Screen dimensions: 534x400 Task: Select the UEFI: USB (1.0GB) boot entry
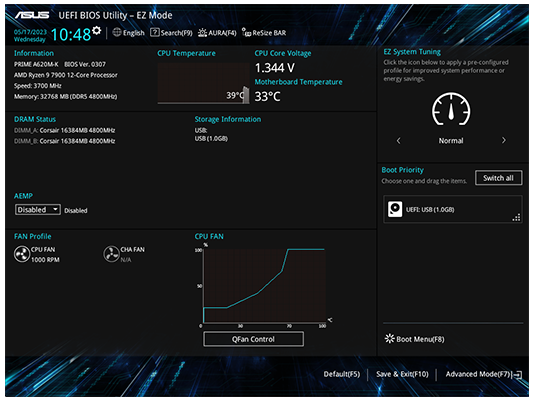[453, 209]
